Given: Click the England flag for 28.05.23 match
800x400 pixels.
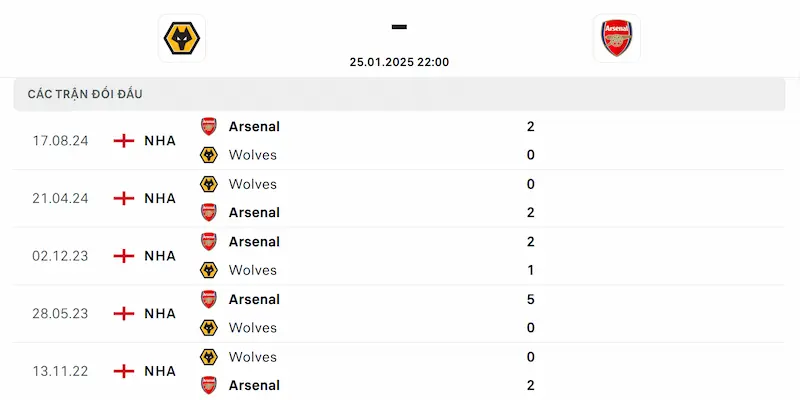Looking at the screenshot, I should pos(124,314).
